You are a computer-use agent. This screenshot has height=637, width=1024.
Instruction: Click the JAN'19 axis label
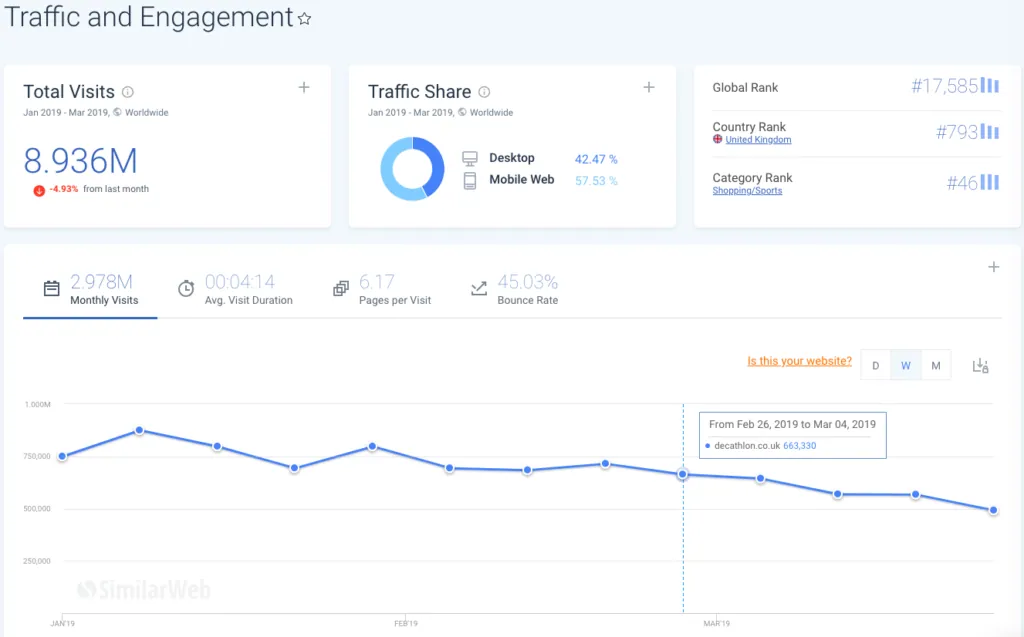(x=63, y=623)
